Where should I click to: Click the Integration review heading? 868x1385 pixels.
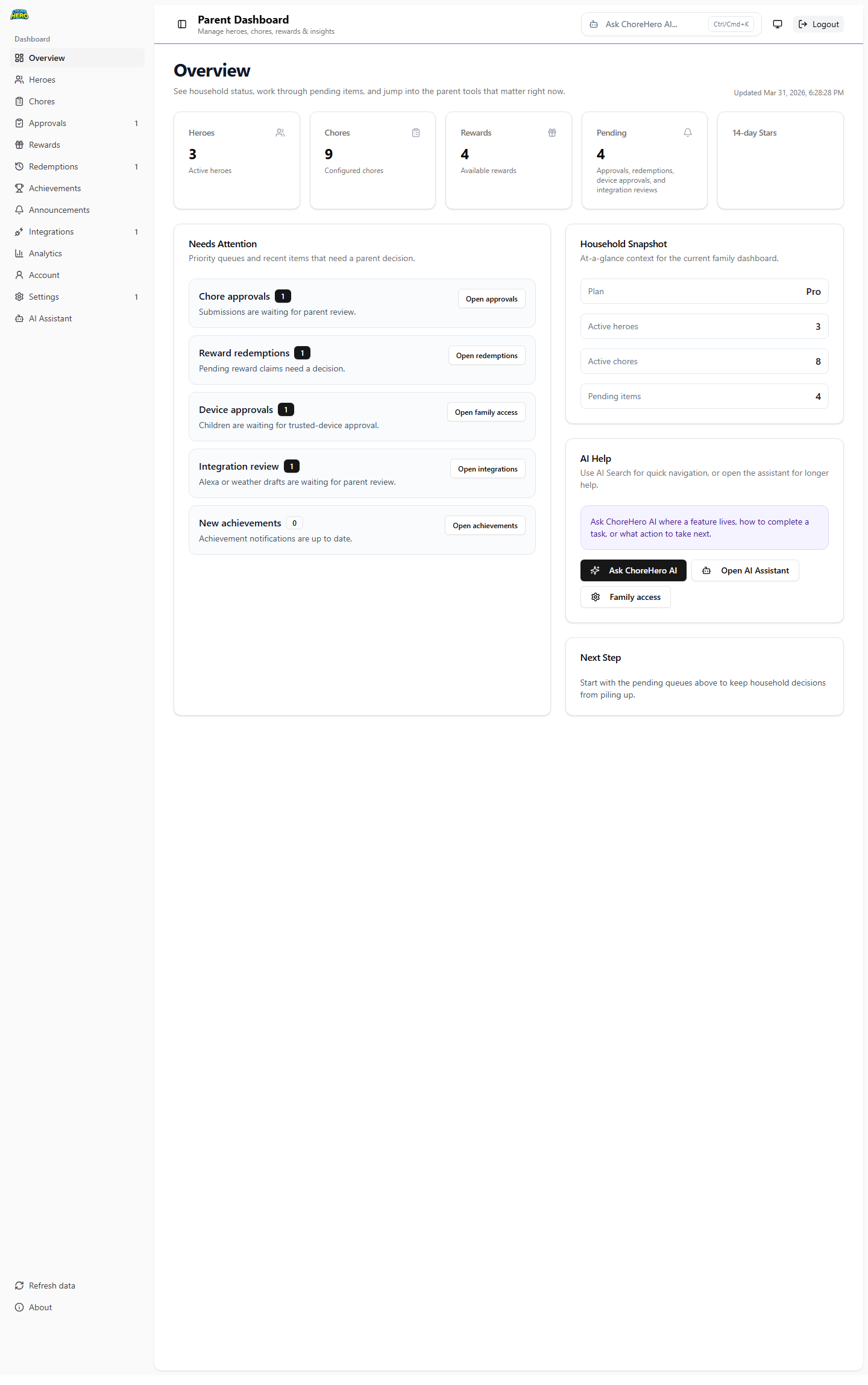point(239,466)
